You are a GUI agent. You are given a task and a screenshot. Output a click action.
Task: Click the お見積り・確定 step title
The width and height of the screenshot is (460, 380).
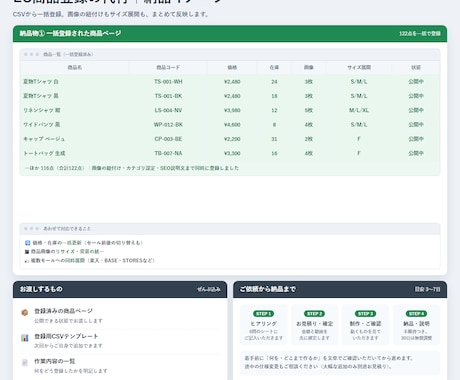(x=314, y=324)
